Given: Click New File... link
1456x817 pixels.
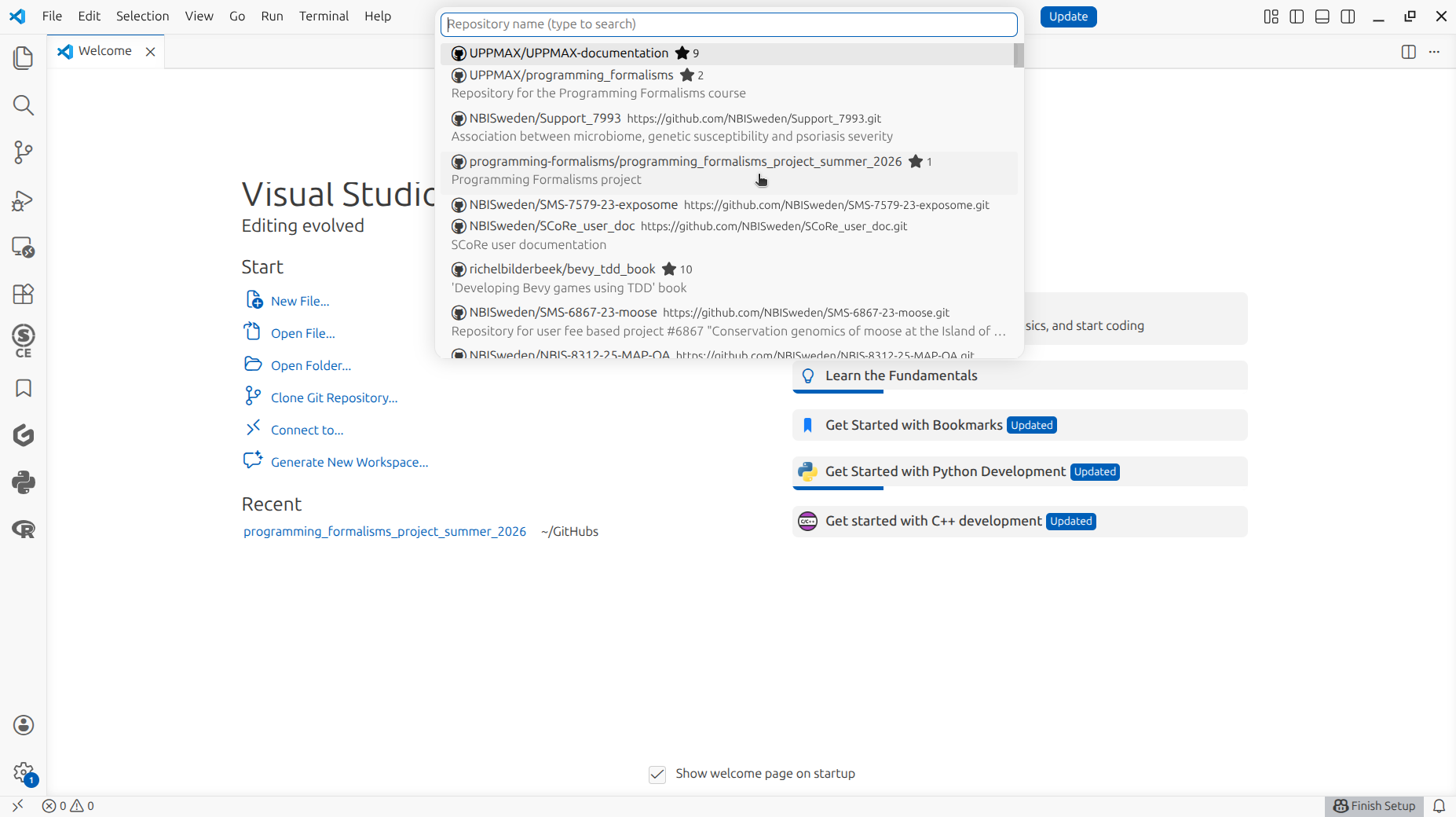Looking at the screenshot, I should click(x=300, y=301).
